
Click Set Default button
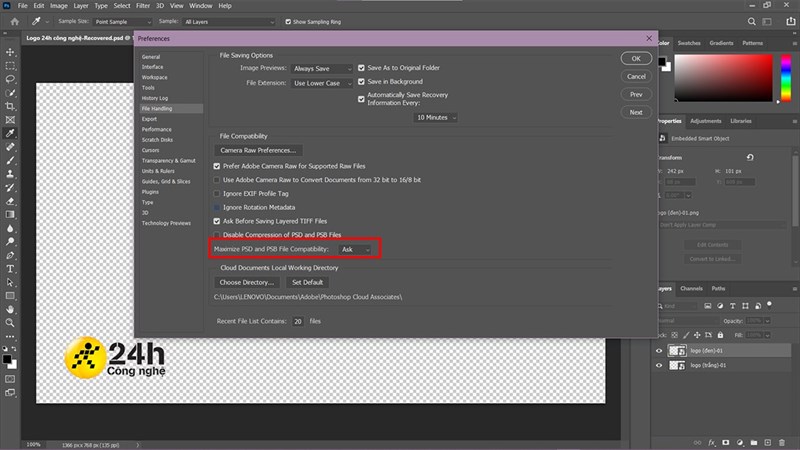308,282
